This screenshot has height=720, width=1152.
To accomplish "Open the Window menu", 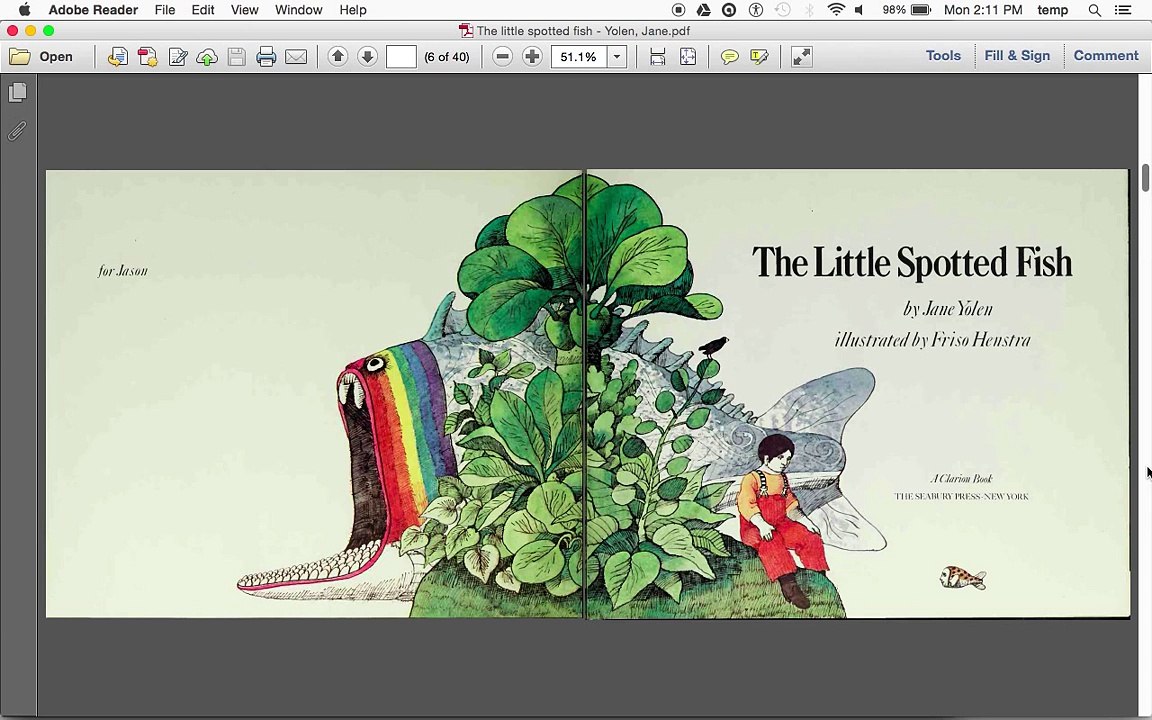I will click(x=298, y=10).
